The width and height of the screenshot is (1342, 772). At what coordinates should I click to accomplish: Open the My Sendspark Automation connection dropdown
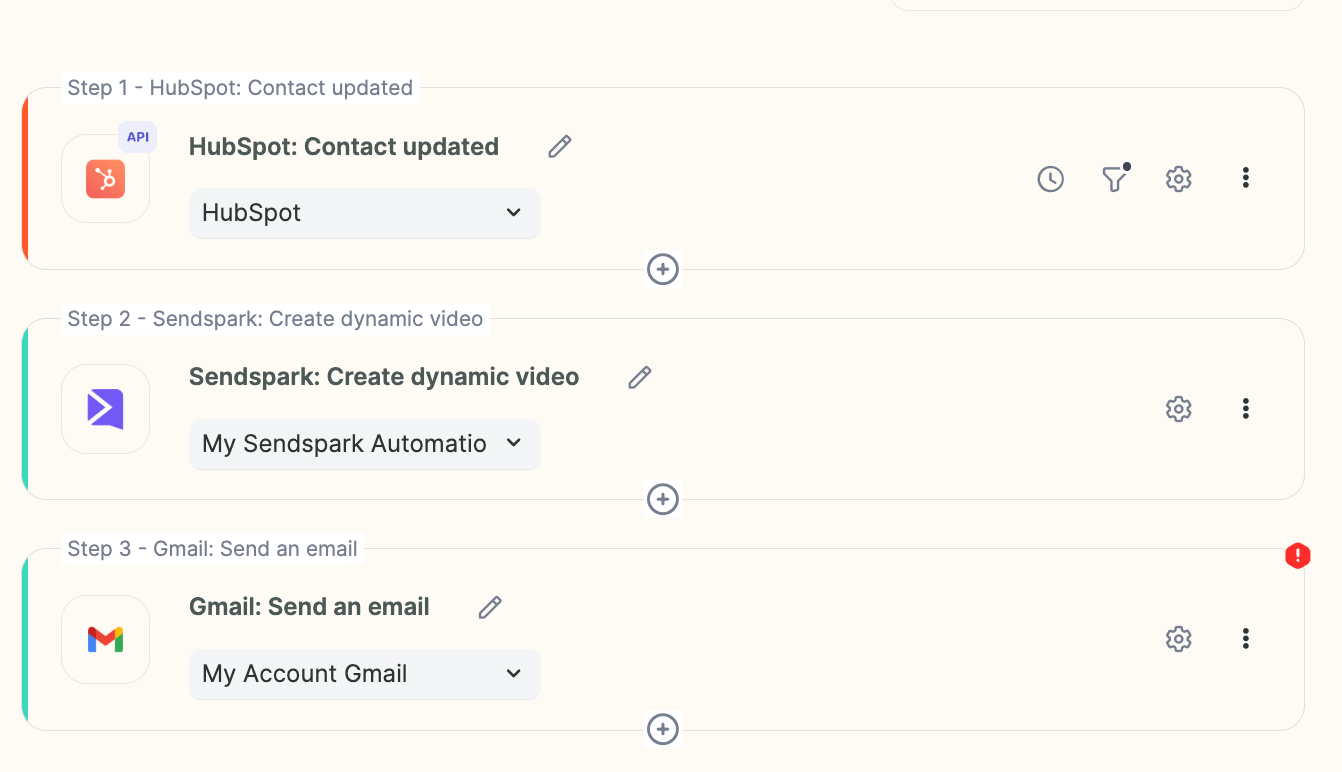(365, 444)
